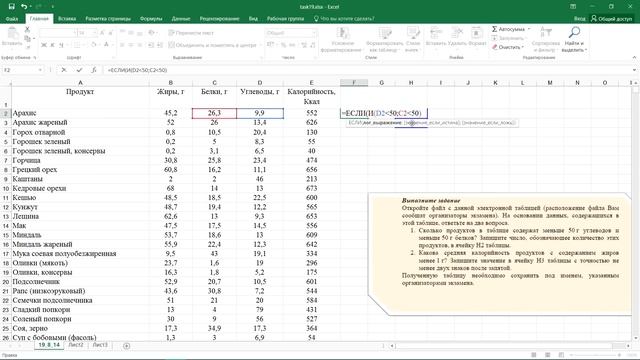Expand the AutoSum dropdown arrow

(x=529, y=29)
